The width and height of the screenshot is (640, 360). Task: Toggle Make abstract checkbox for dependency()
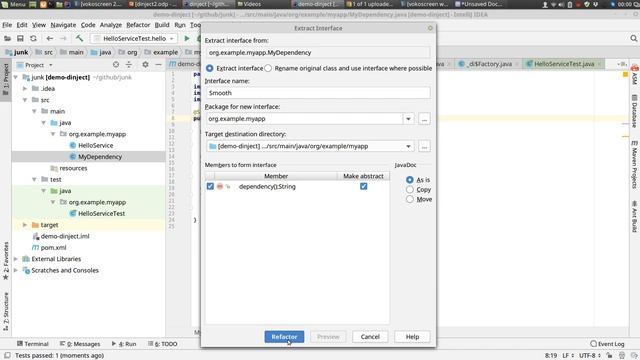click(x=363, y=186)
